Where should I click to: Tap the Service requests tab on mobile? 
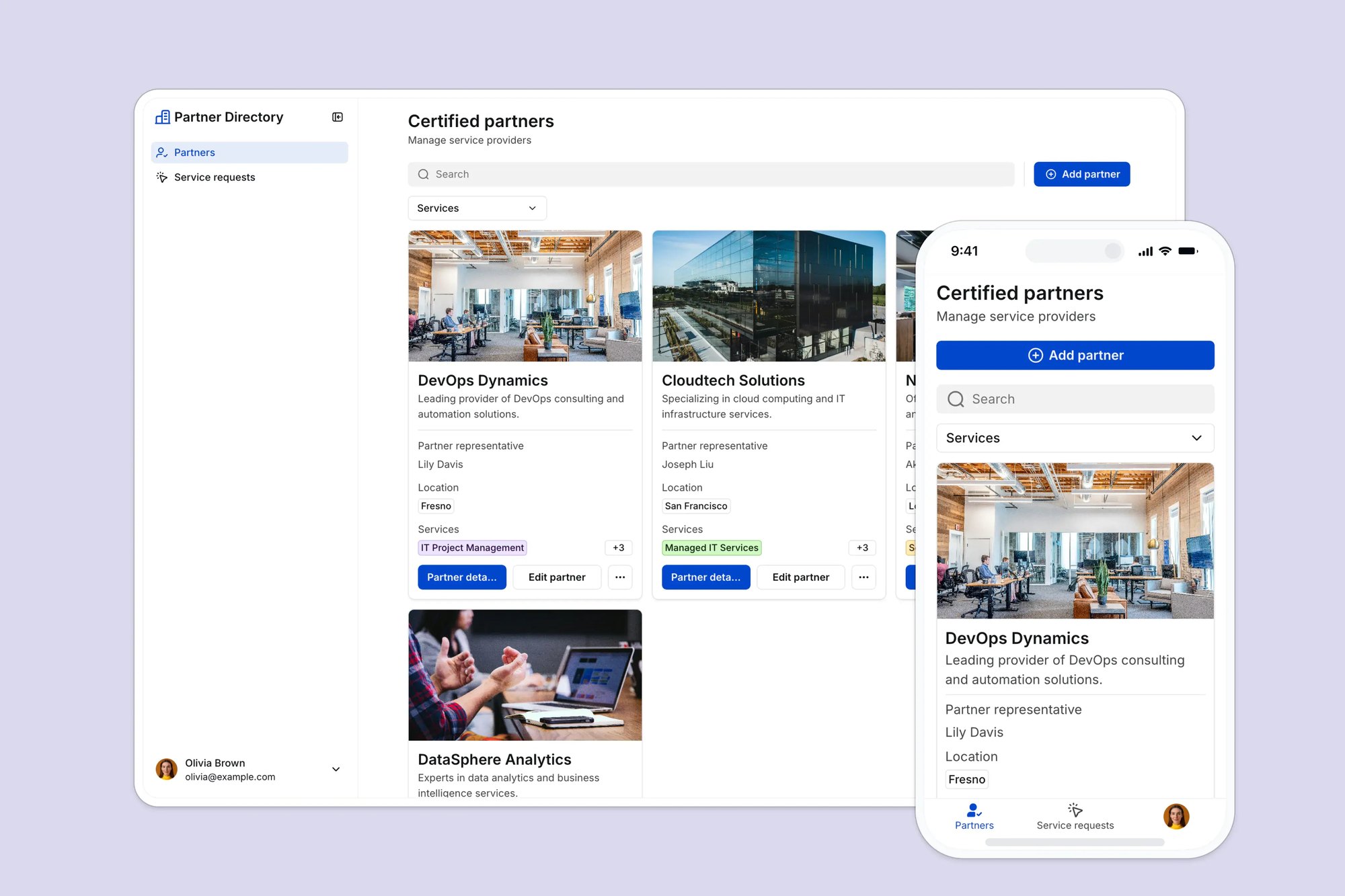coord(1075,817)
